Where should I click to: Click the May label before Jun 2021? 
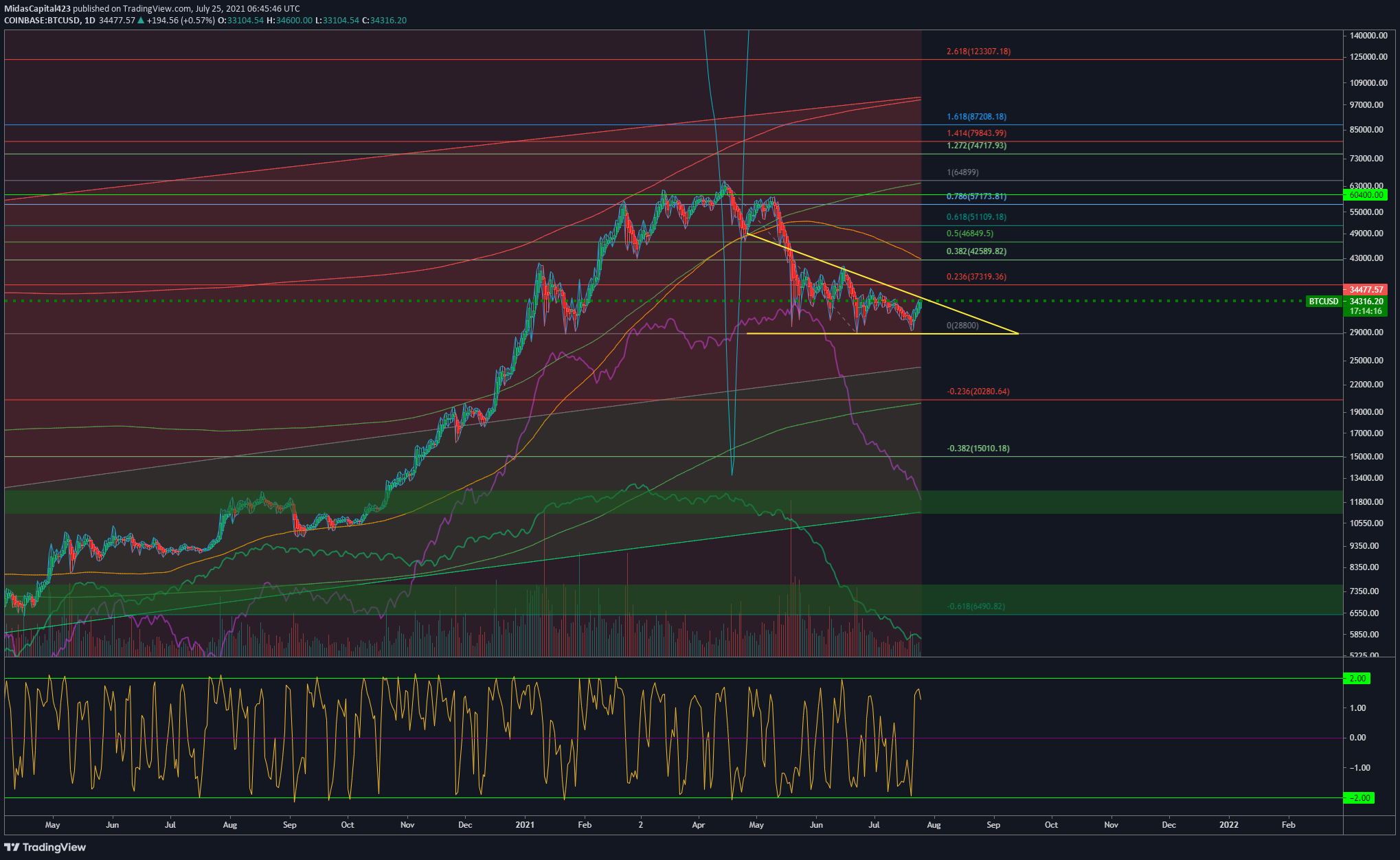(x=756, y=825)
